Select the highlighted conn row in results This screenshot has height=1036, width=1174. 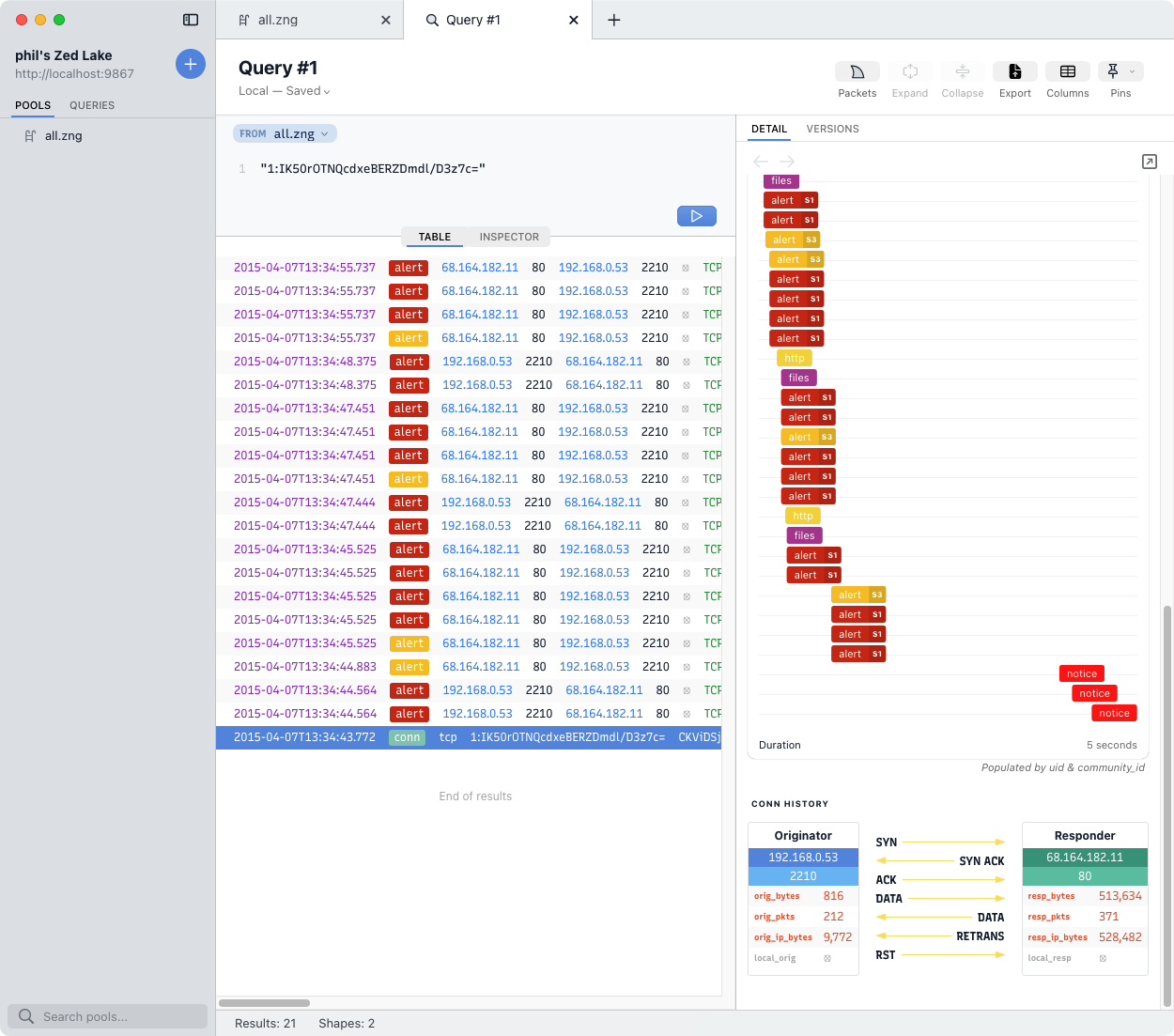(470, 736)
